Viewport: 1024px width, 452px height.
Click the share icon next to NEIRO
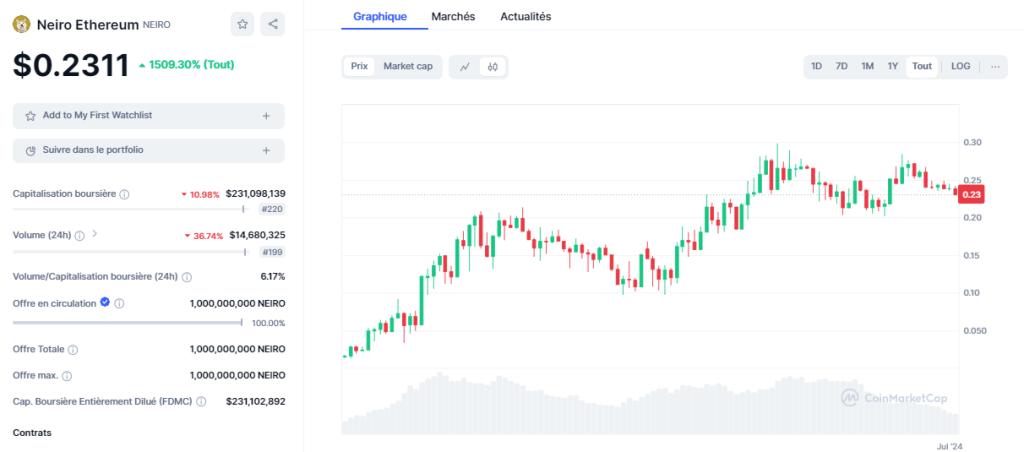pyautogui.click(x=273, y=23)
